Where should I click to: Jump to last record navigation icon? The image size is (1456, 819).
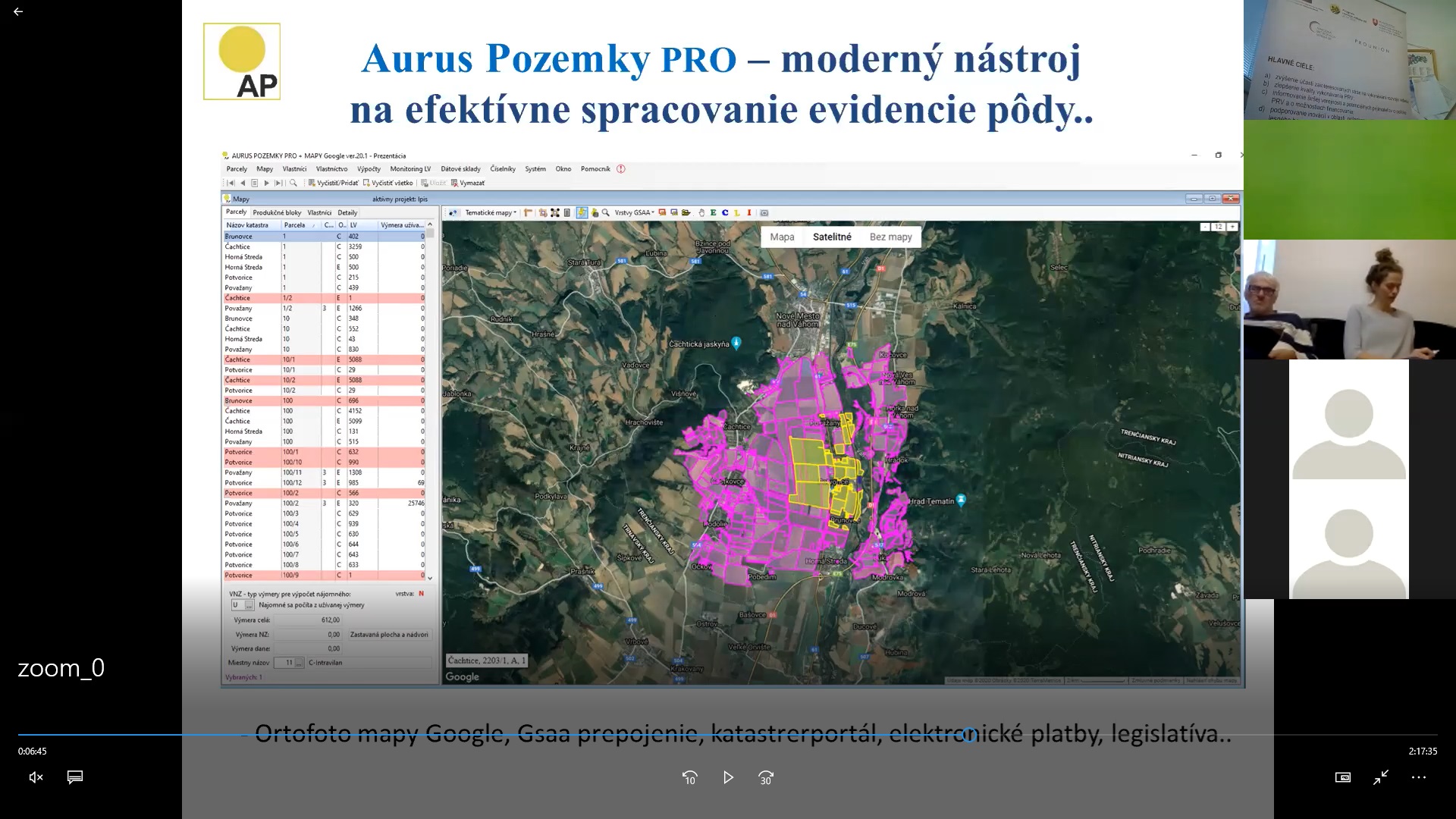[x=279, y=183]
